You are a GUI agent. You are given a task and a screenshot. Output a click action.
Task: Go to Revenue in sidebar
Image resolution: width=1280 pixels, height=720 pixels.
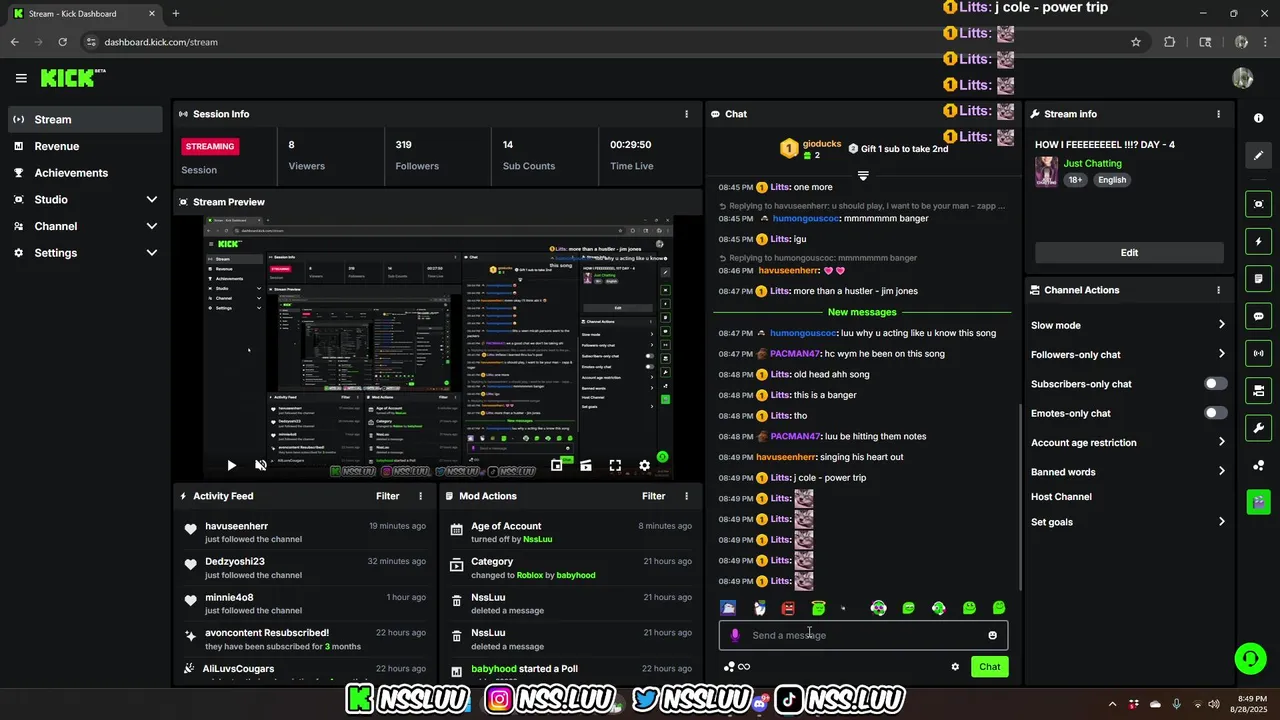point(84,146)
